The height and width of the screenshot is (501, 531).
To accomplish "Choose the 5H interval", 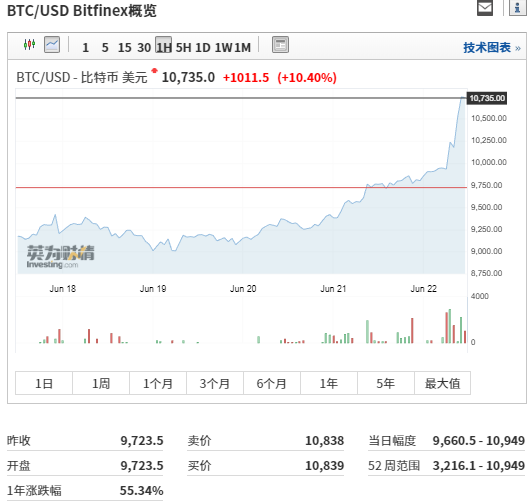I will point(183,47).
